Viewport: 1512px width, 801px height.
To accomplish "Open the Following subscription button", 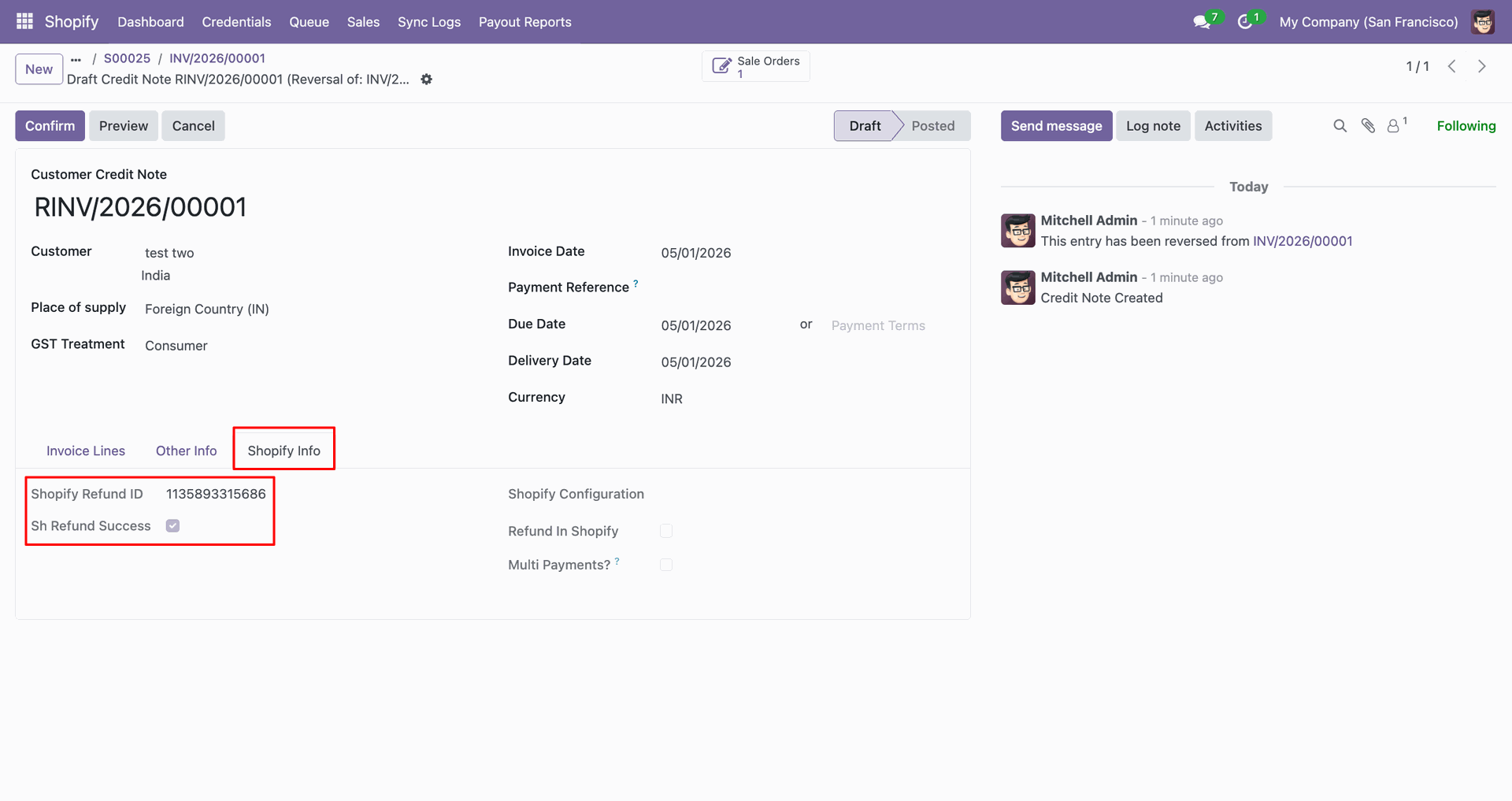I will click(x=1466, y=126).
